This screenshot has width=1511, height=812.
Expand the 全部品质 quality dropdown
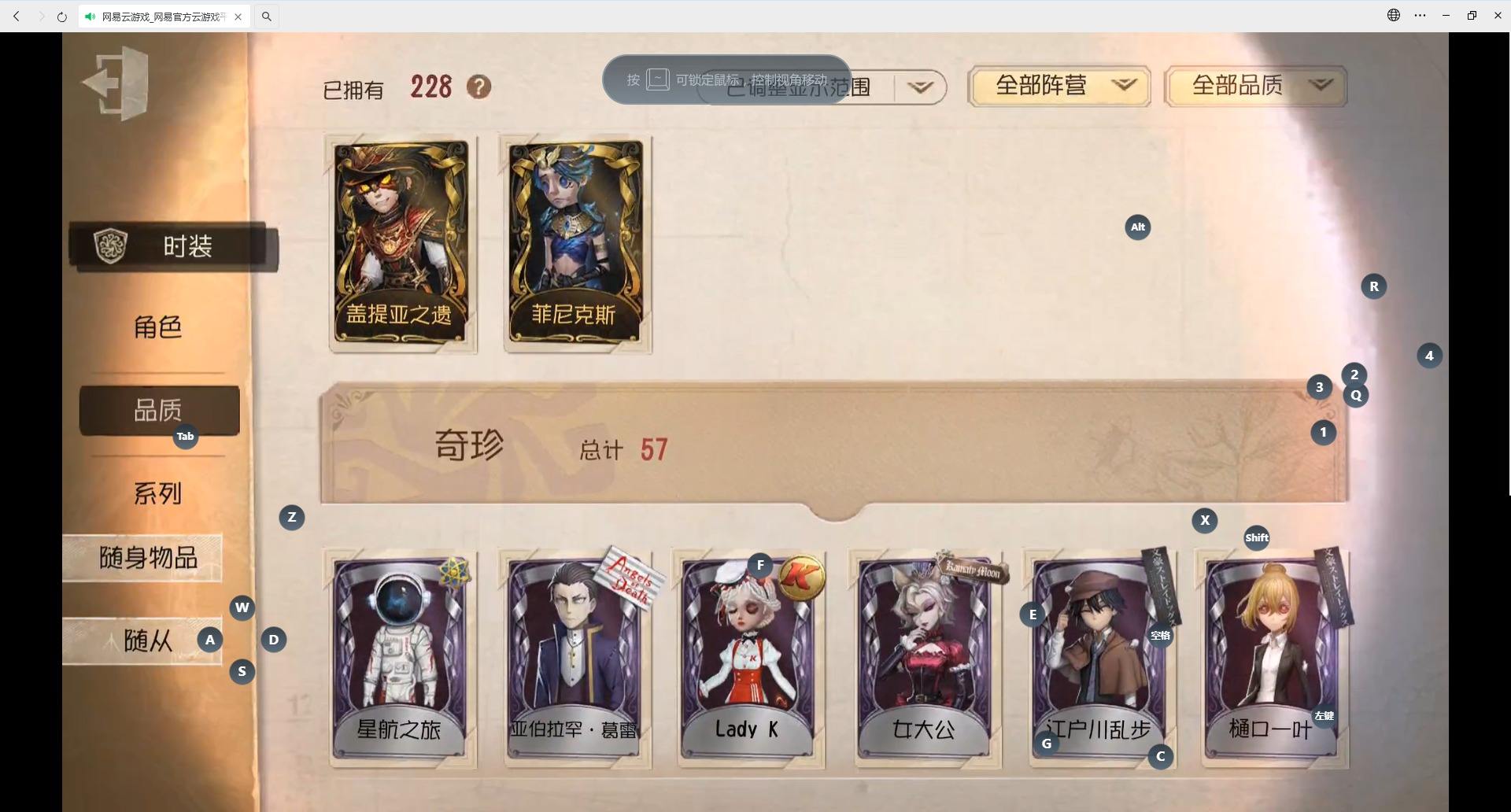coord(1256,87)
